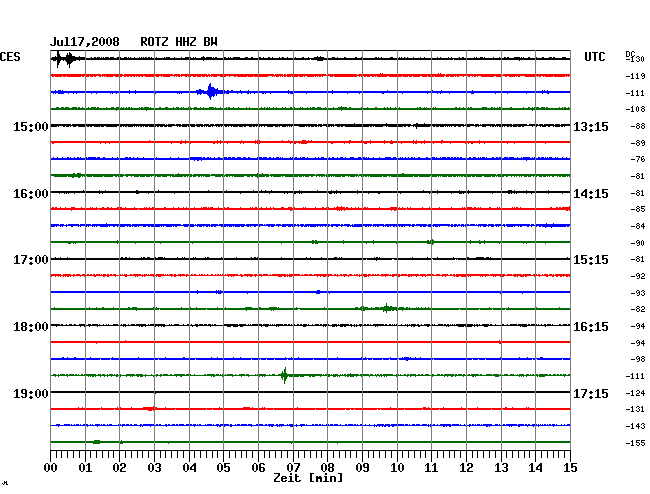Click the 15:00 local time label
This screenshot has height=494, width=650.
point(31,127)
